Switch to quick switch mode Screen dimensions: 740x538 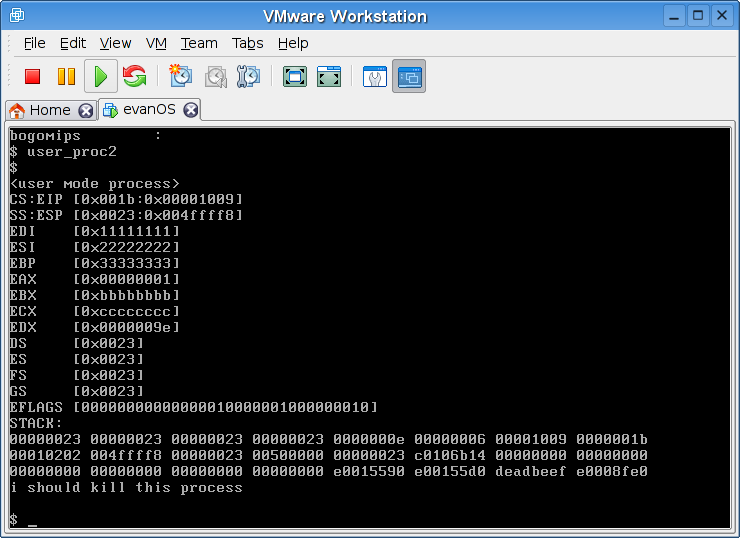pyautogui.click(x=328, y=76)
